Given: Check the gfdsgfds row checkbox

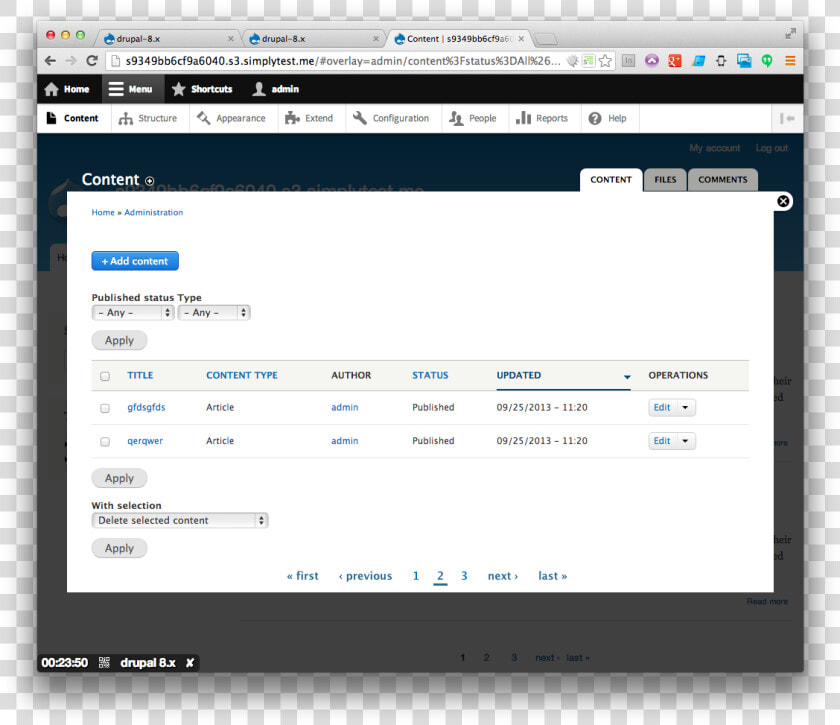Looking at the screenshot, I should tap(105, 408).
